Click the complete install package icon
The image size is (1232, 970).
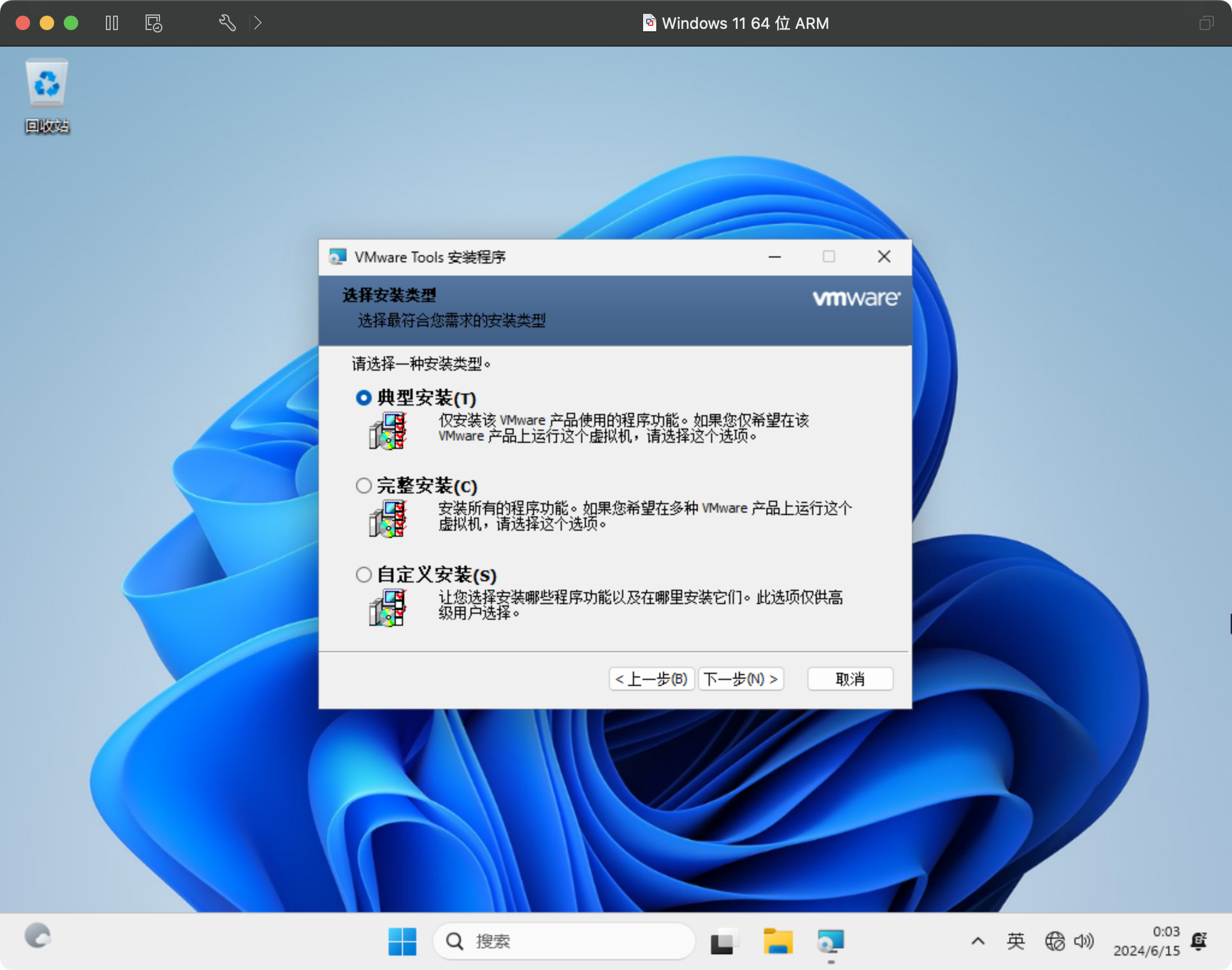pos(388,519)
